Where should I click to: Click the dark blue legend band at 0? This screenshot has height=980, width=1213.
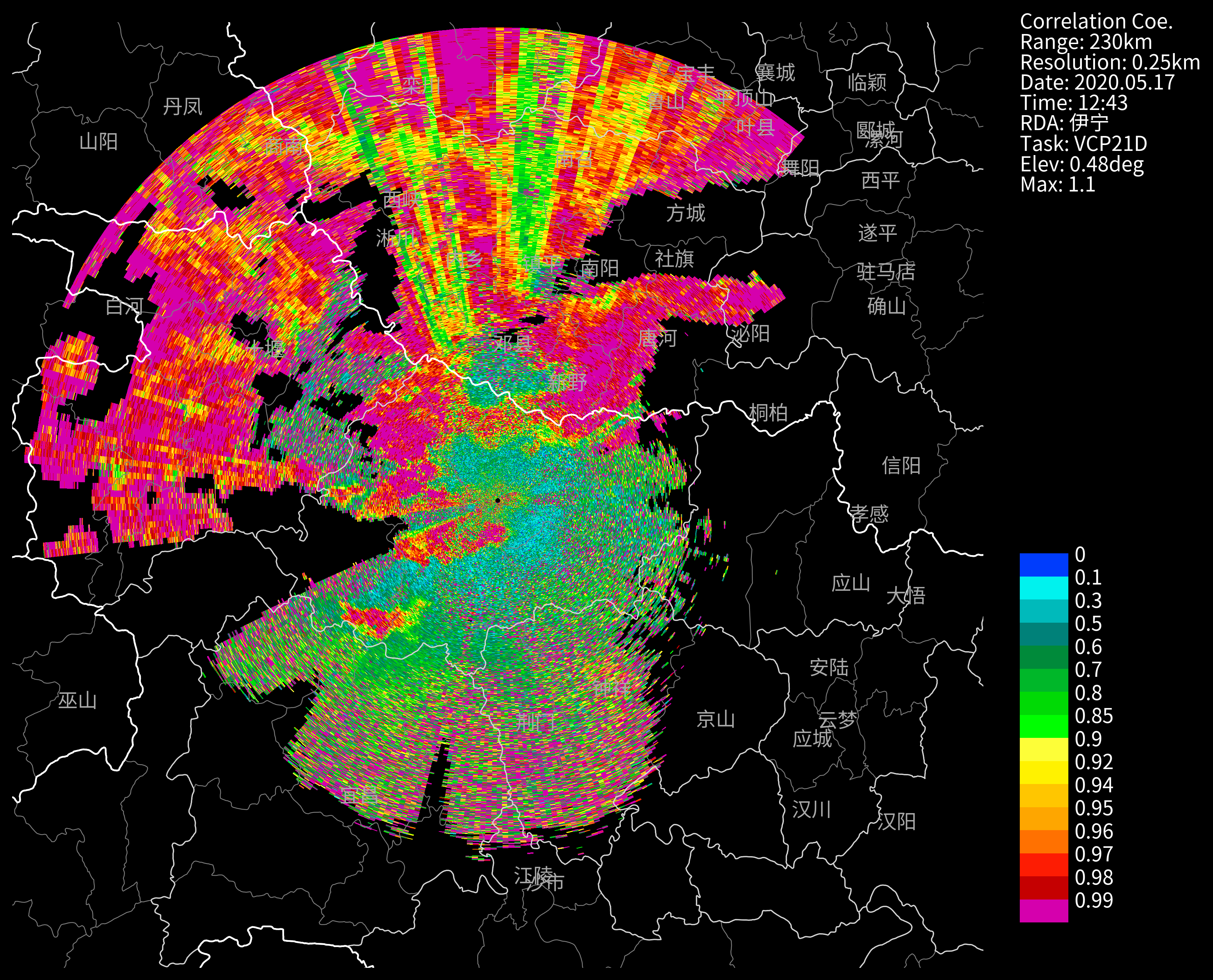(1044, 564)
